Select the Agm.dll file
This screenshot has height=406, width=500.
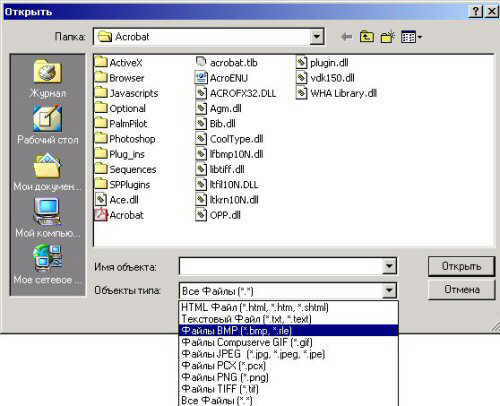(218, 108)
